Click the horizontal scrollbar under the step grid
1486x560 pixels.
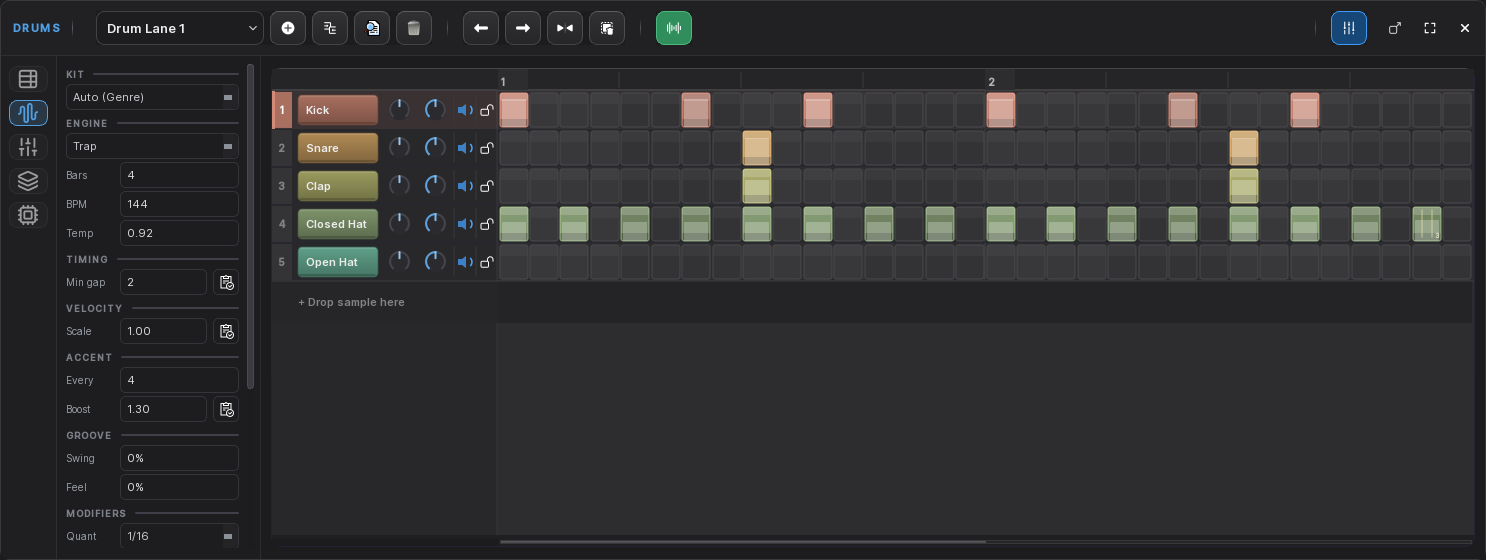(x=743, y=542)
